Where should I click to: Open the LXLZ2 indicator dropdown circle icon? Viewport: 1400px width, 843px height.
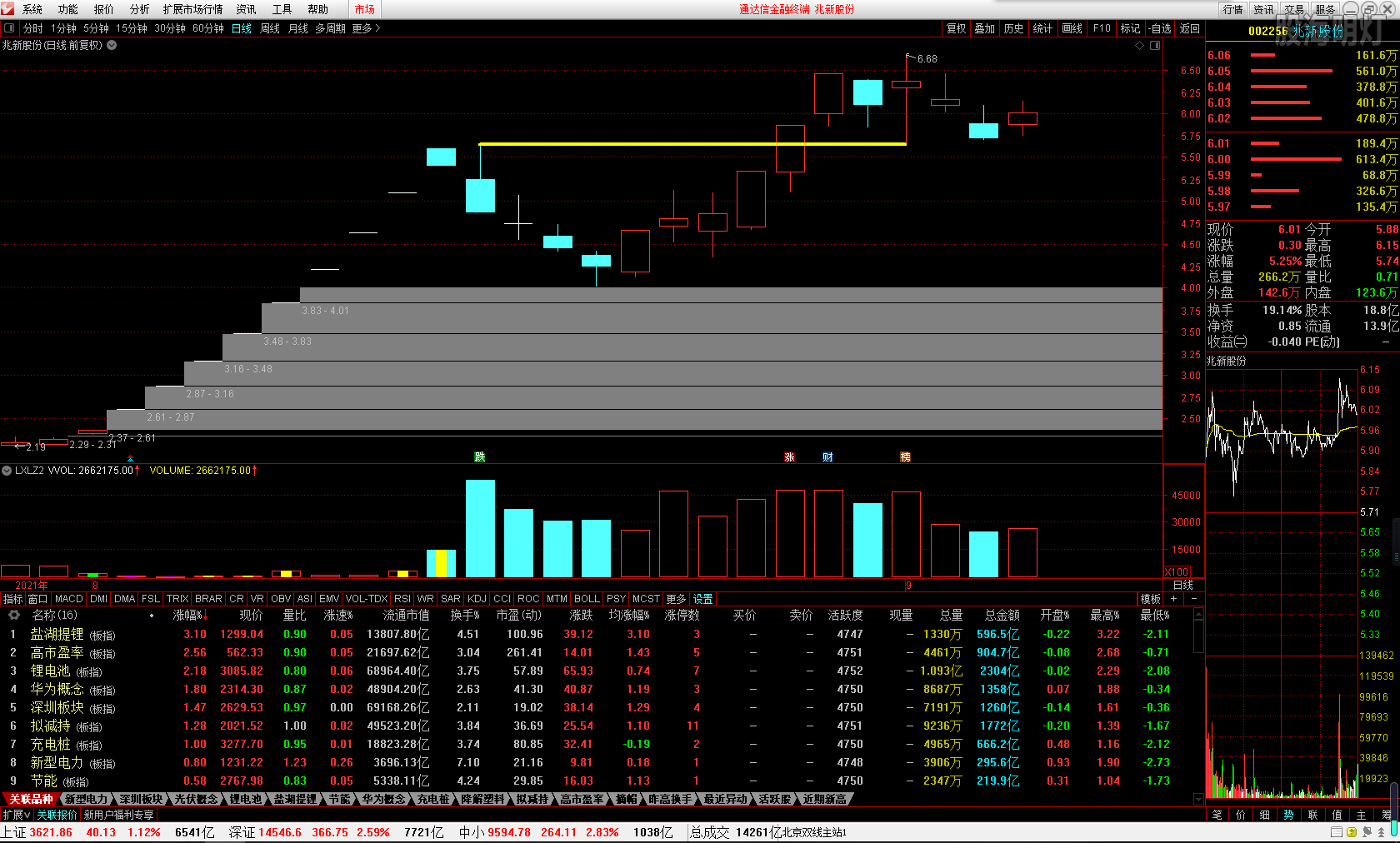tap(7, 471)
